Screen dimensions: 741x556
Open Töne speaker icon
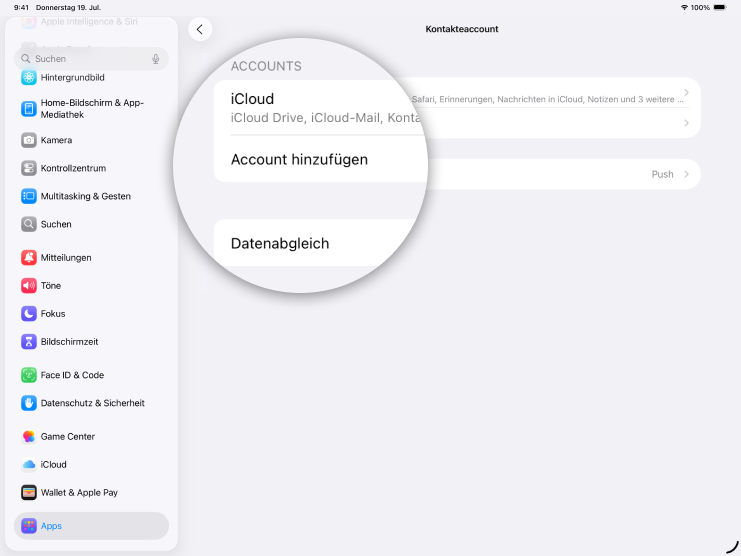point(29,286)
